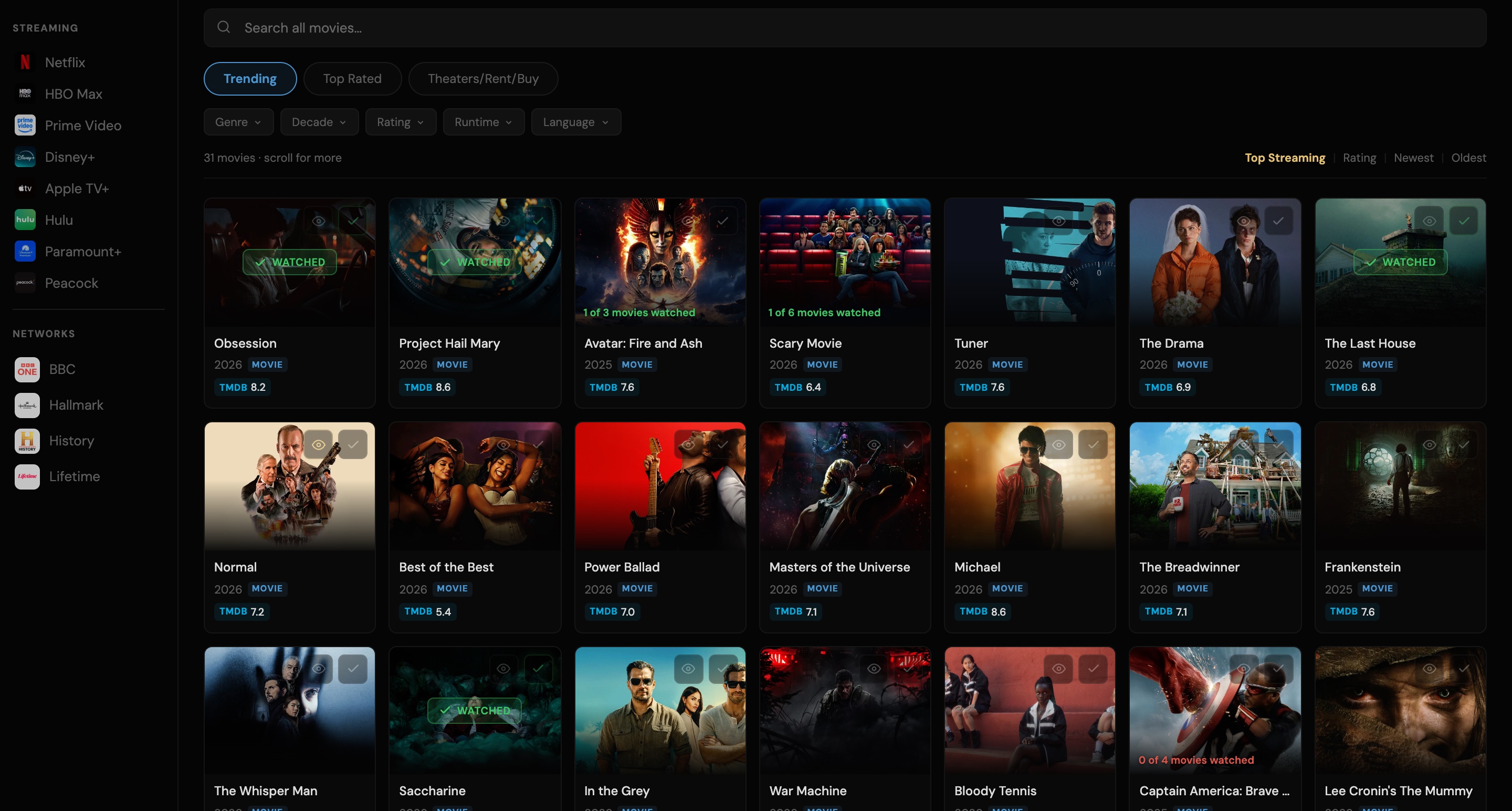Switch to the Top Rated tab

click(352, 79)
